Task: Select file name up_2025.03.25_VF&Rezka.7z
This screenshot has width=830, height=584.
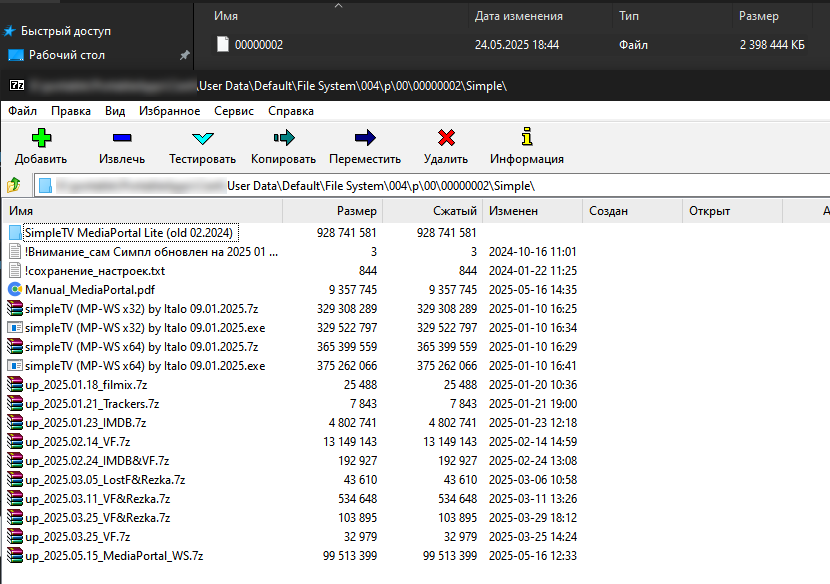Action: (x=97, y=518)
